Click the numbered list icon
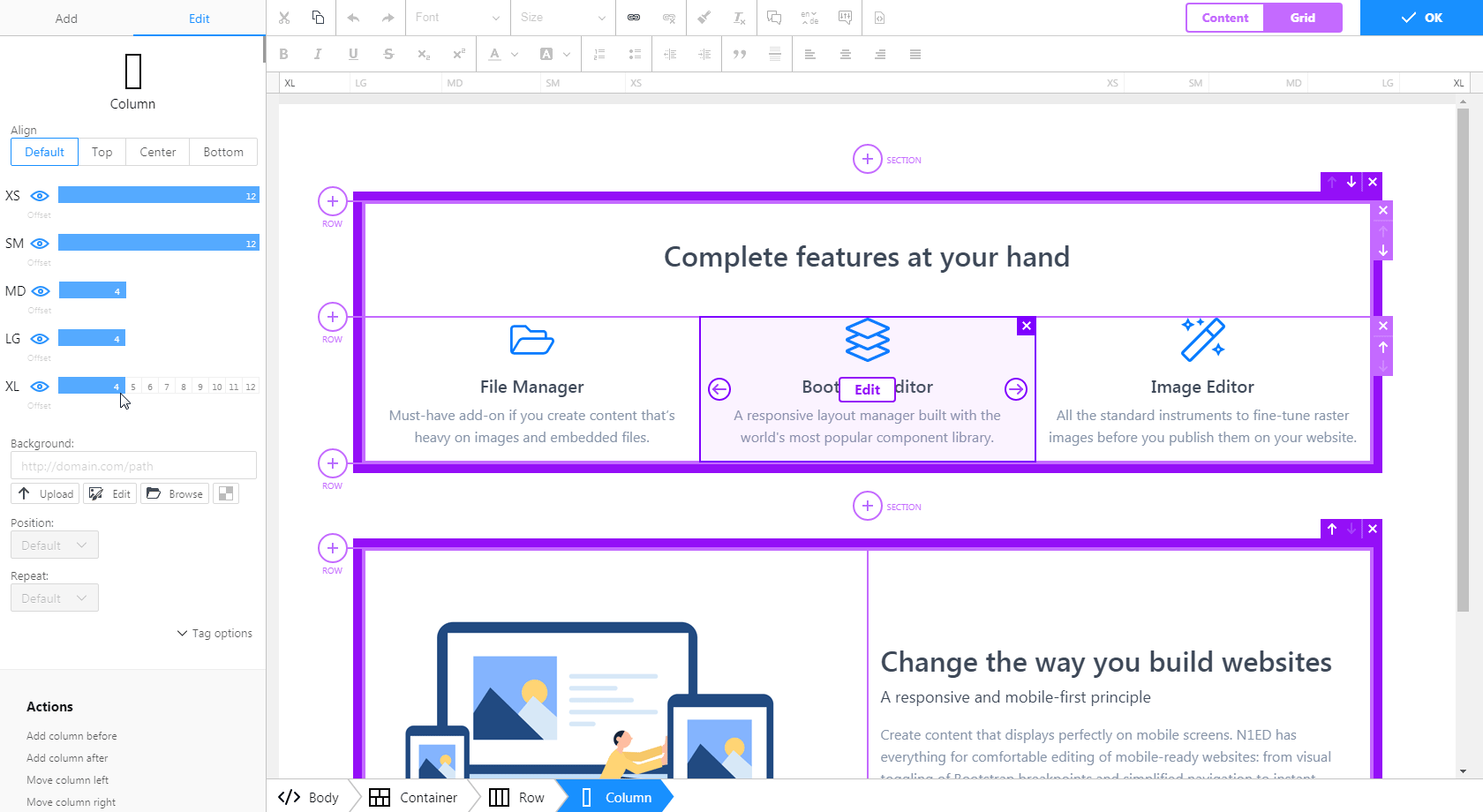Image resolution: width=1483 pixels, height=812 pixels. click(599, 54)
